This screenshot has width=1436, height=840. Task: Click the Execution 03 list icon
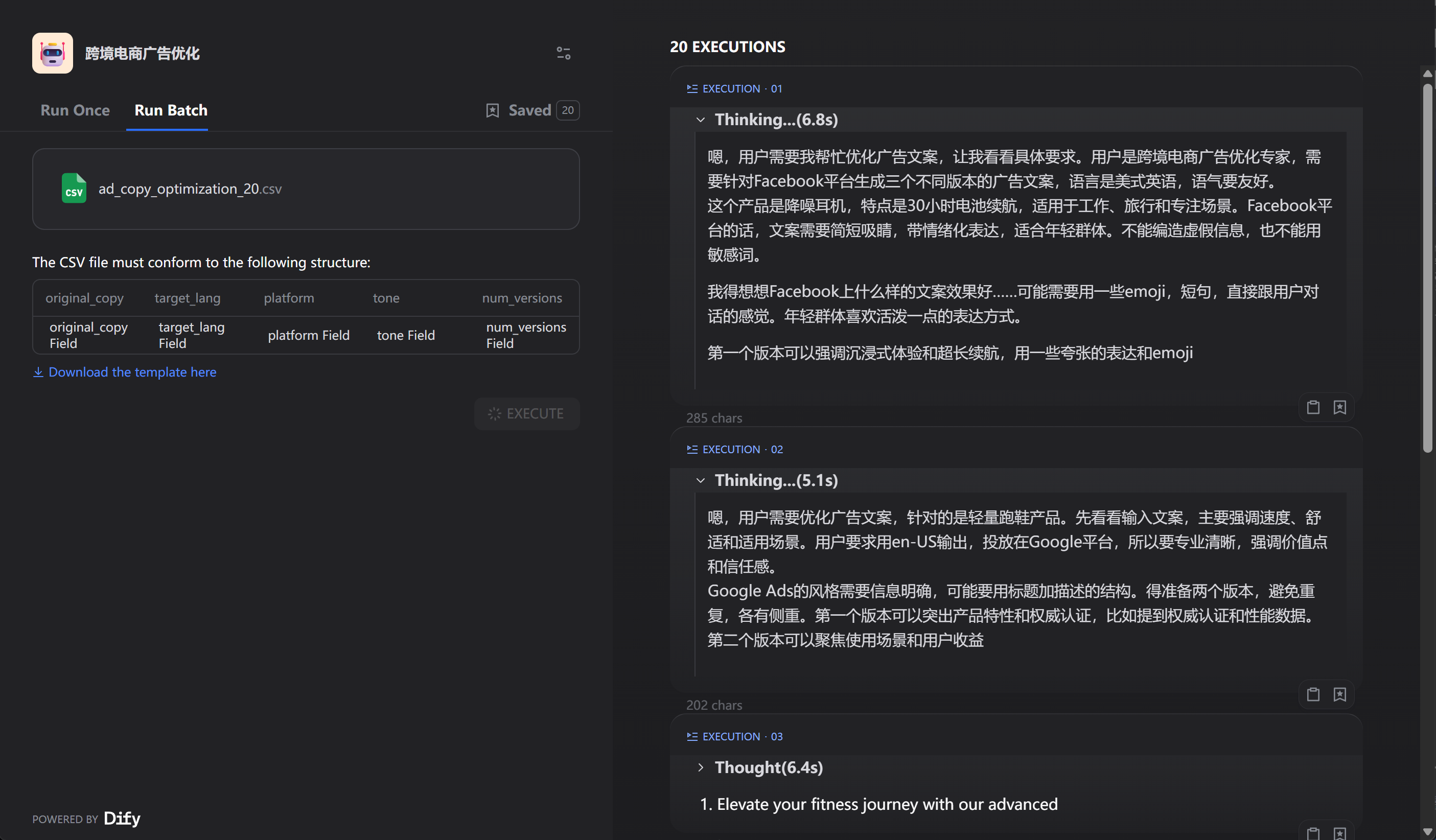pos(692,737)
